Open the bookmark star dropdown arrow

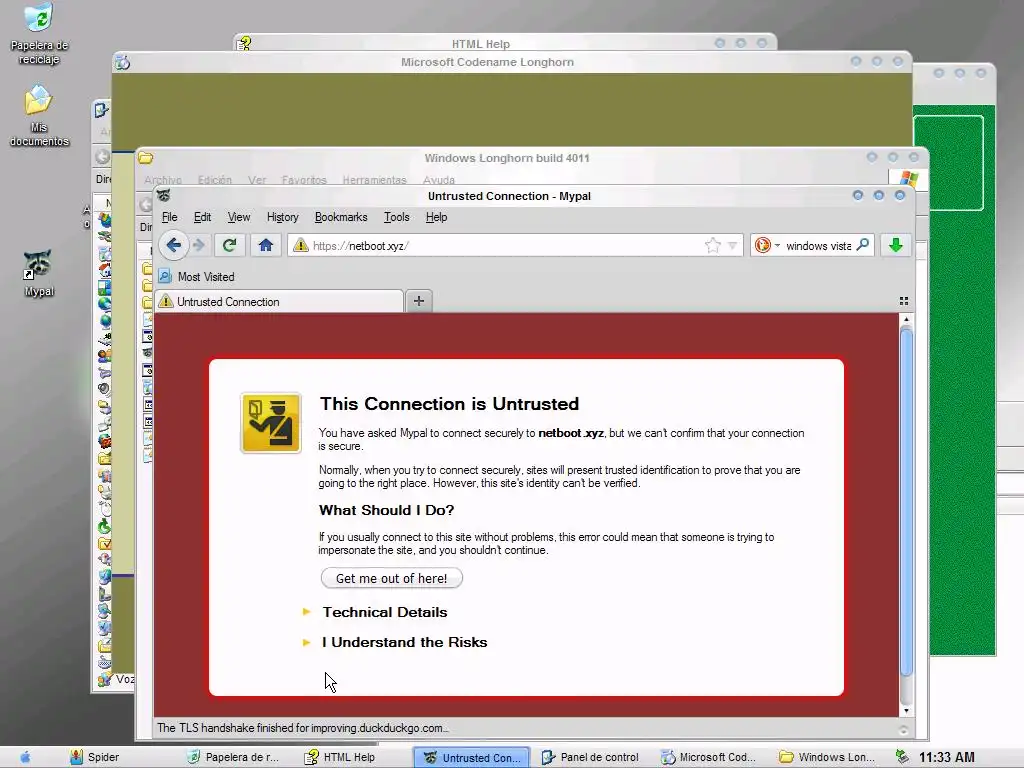coord(733,246)
